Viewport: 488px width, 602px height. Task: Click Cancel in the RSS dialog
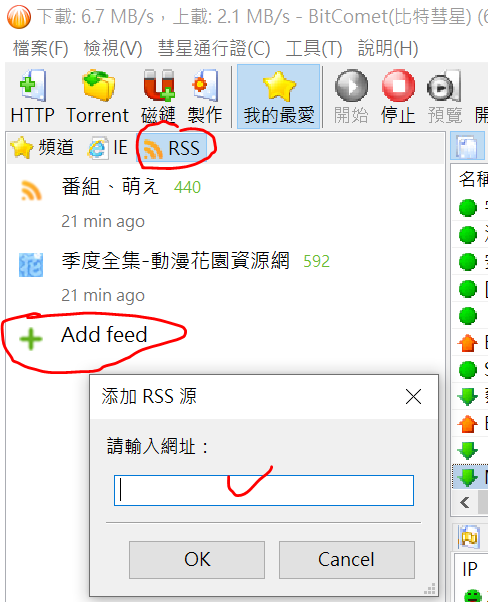347,560
